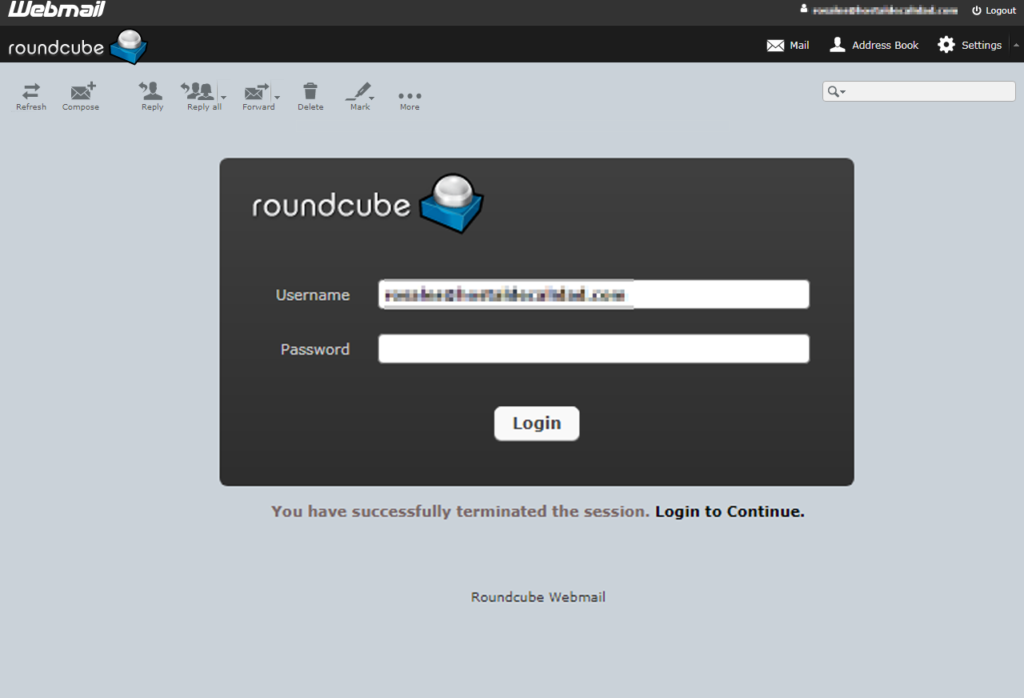The height and width of the screenshot is (698, 1024).
Task: Click the Reply all icon
Action: click(200, 96)
